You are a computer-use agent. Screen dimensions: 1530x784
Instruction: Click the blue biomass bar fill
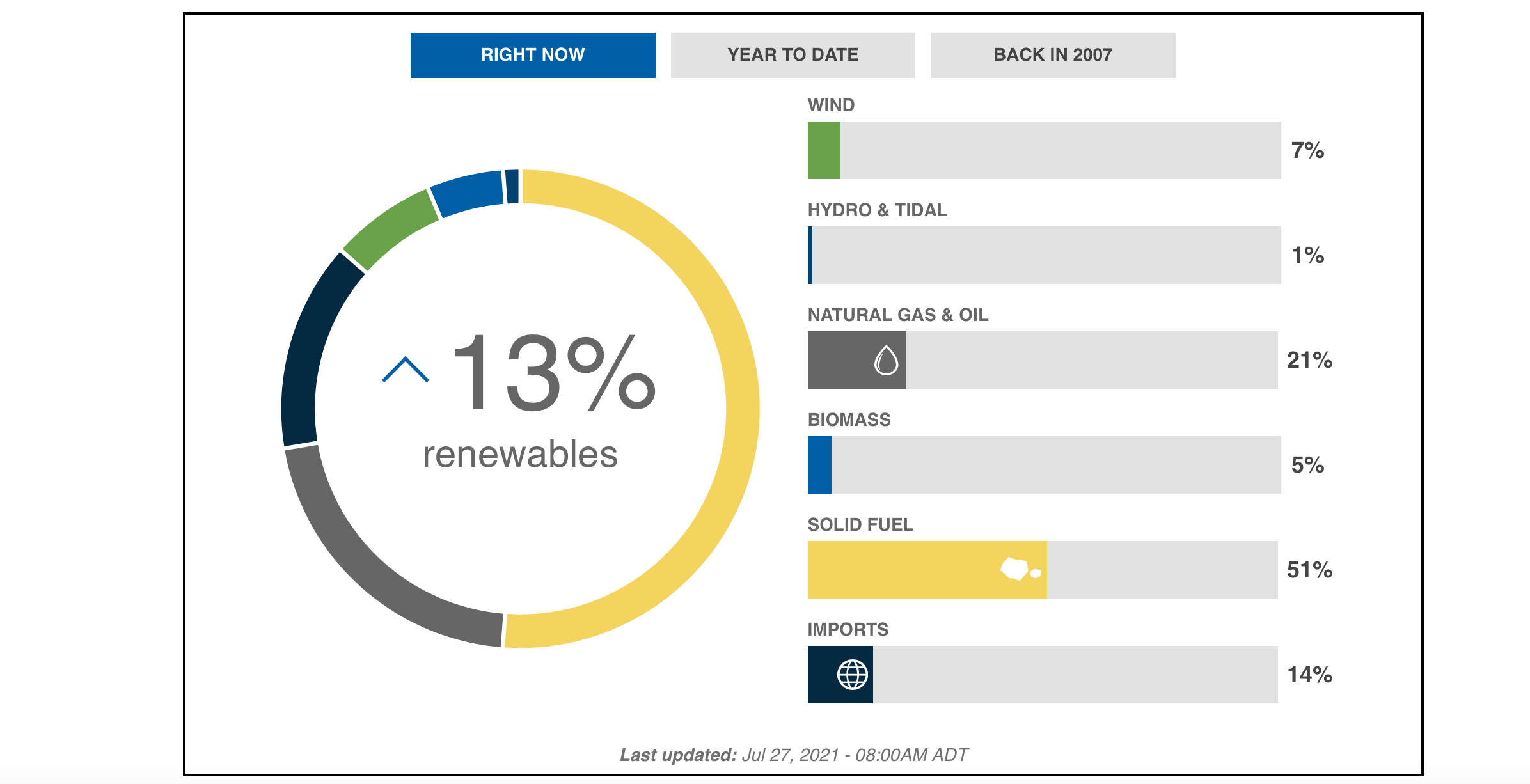(x=819, y=465)
